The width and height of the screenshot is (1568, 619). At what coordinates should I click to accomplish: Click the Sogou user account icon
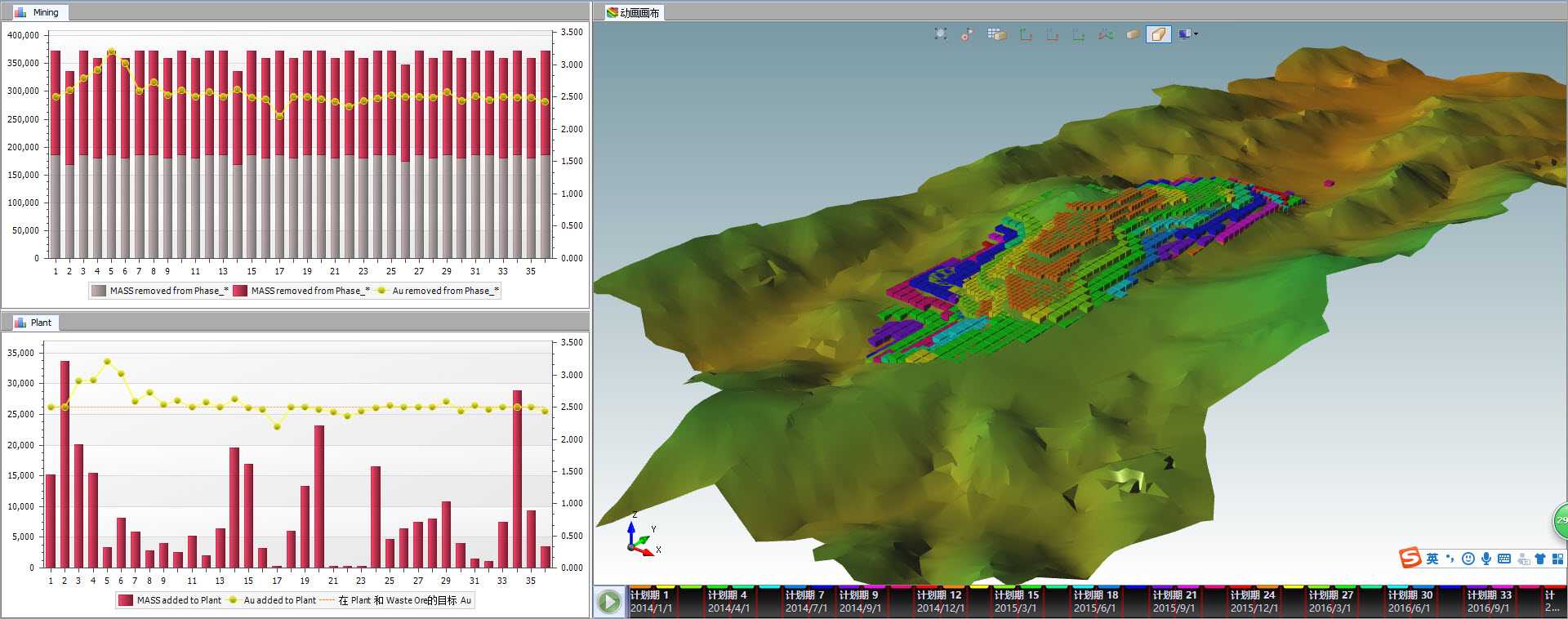pos(1523,559)
